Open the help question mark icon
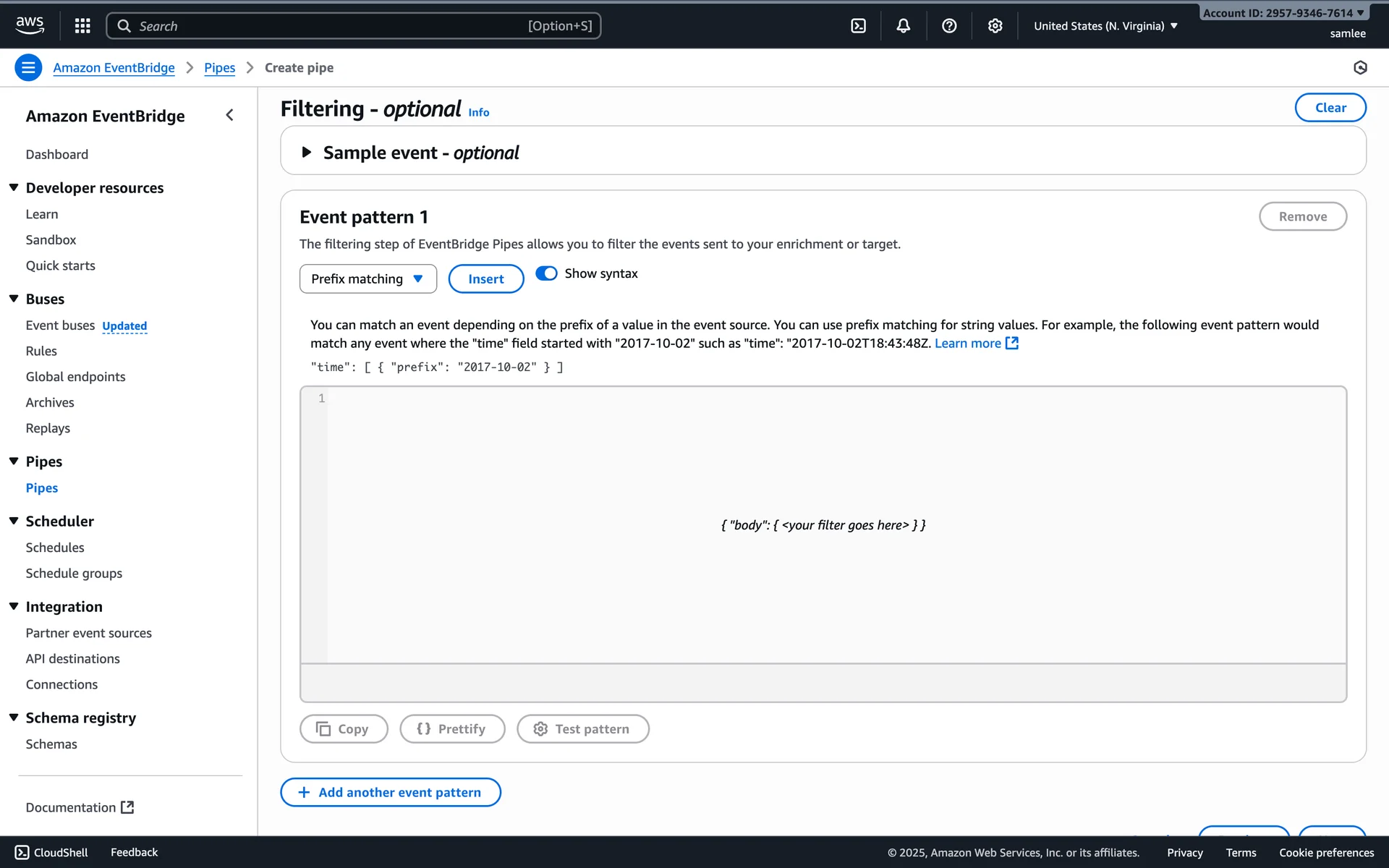Image resolution: width=1389 pixels, height=868 pixels. point(949,26)
